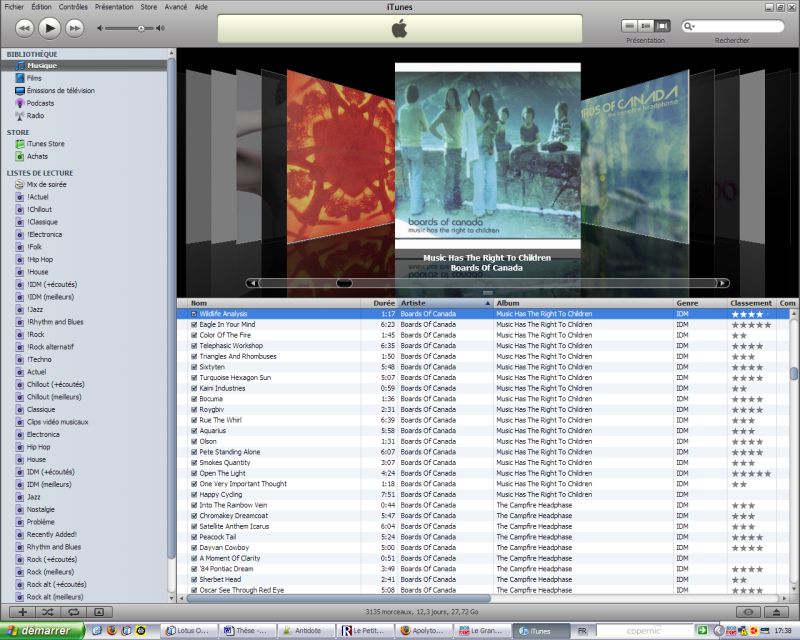Open the Présentation menu
The width and height of the screenshot is (800, 640).
pyautogui.click(x=113, y=6)
